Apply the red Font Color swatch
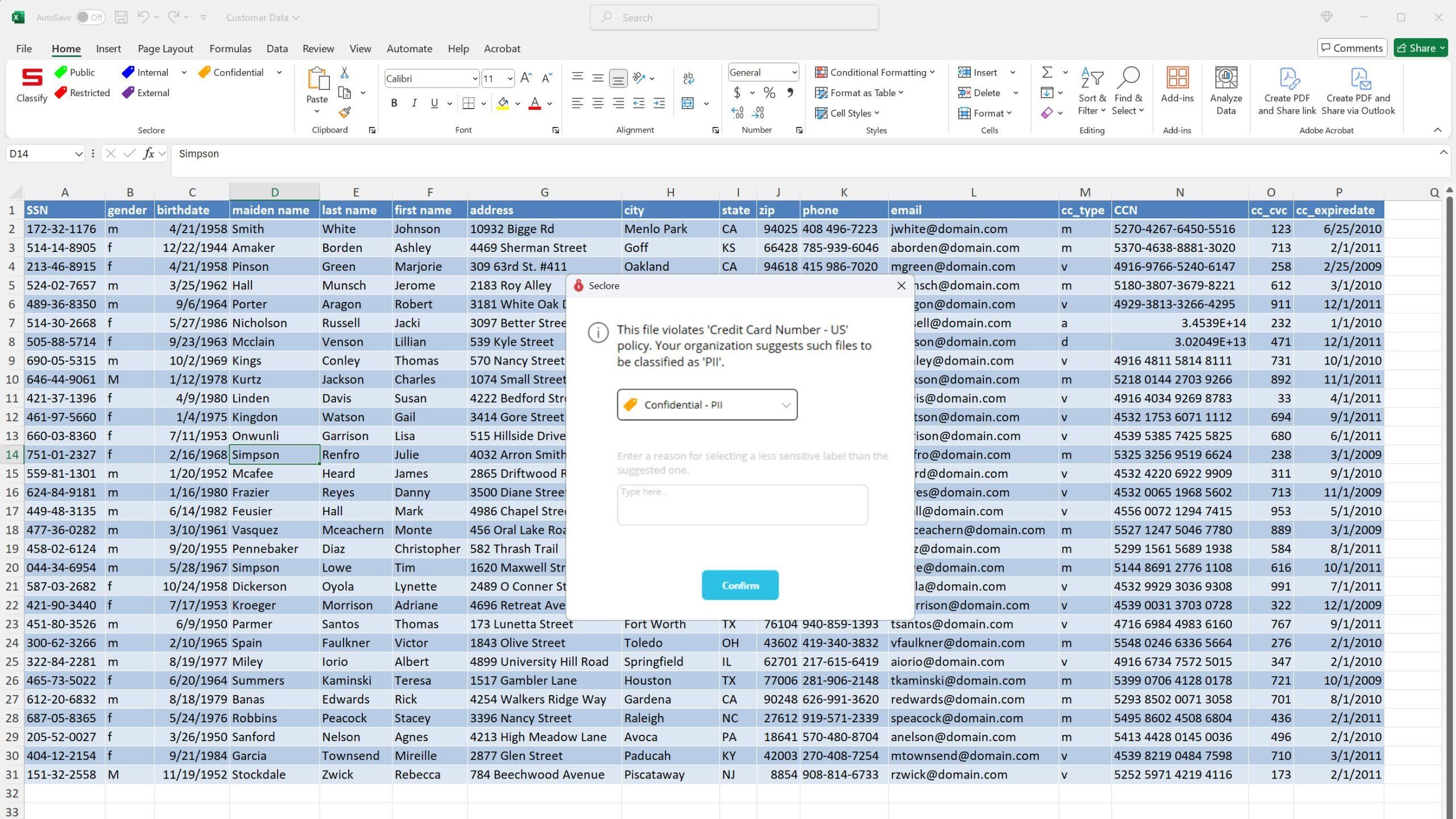Viewport: 1456px width, 819px height. coord(535,103)
